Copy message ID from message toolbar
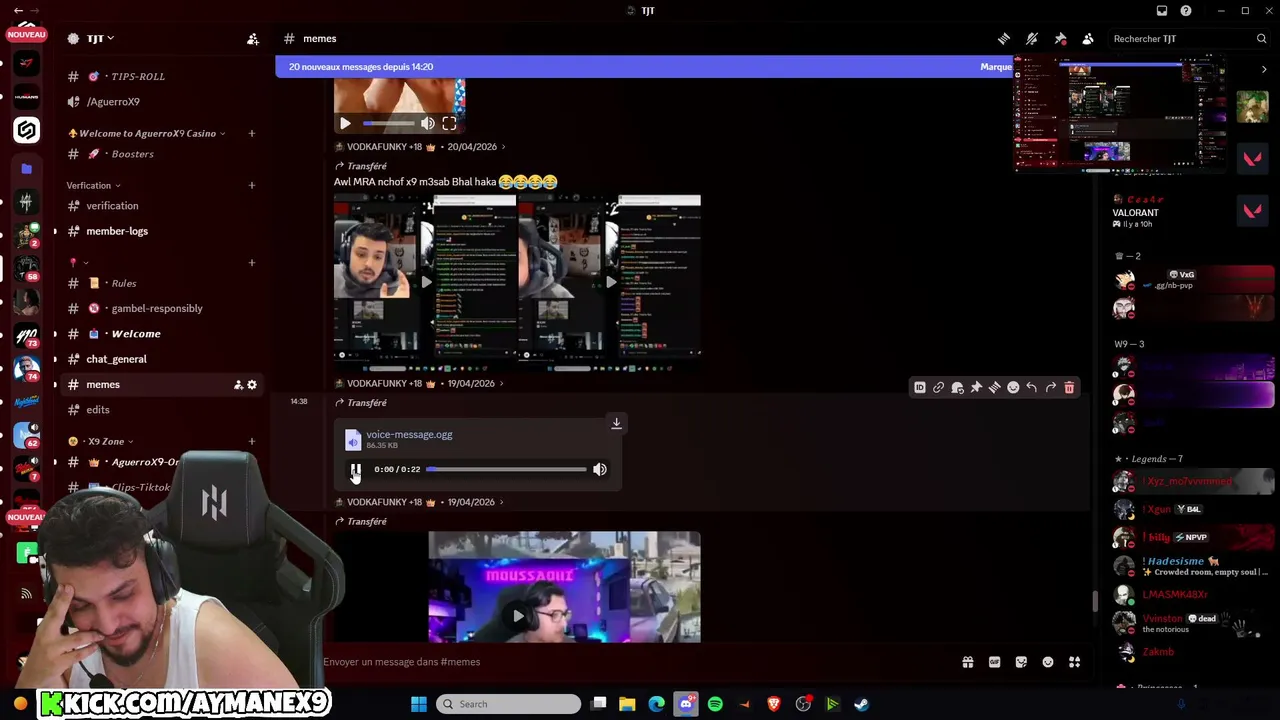1280x720 pixels. [x=920, y=388]
